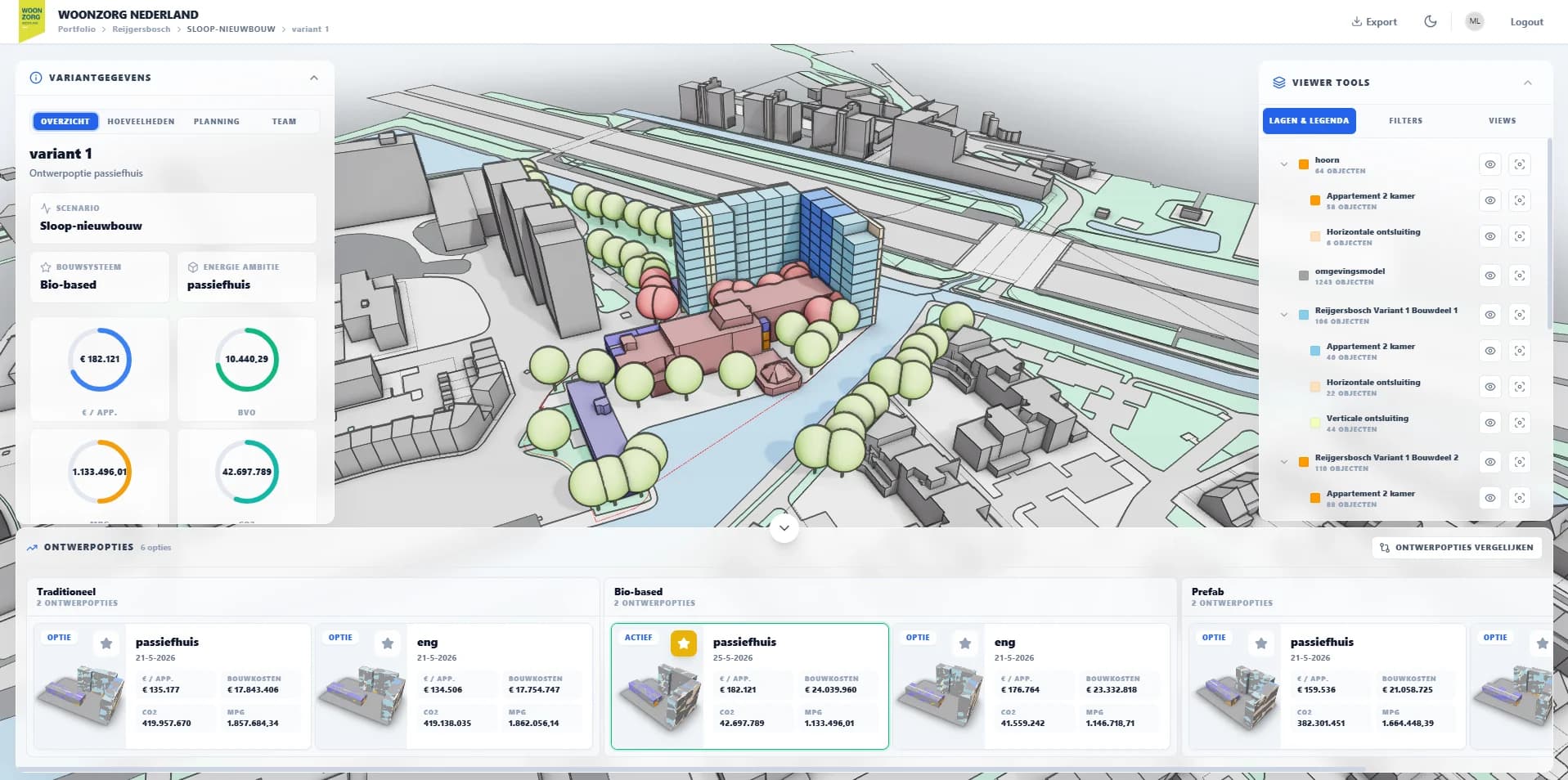Toggle dark mode moon icon
This screenshot has height=780, width=1568.
(1430, 21)
